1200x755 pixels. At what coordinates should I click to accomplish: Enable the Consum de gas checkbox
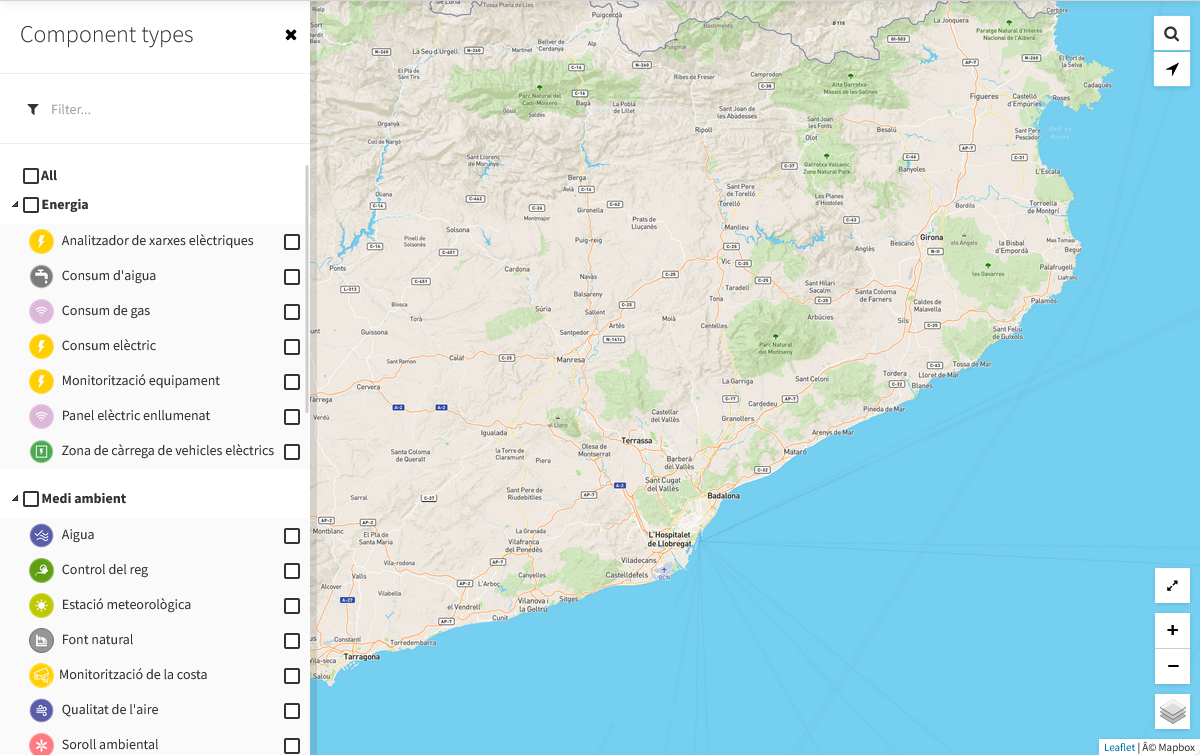click(292, 312)
